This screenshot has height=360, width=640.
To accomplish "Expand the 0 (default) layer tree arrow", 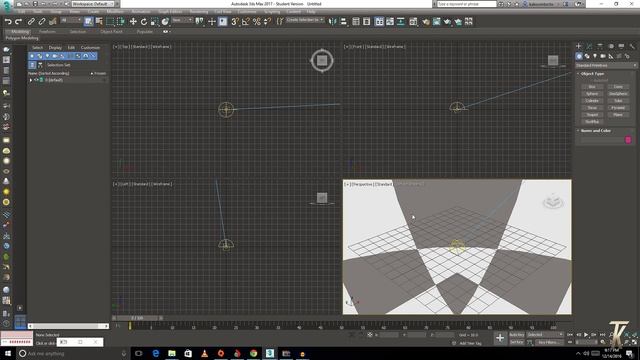I will (31, 80).
